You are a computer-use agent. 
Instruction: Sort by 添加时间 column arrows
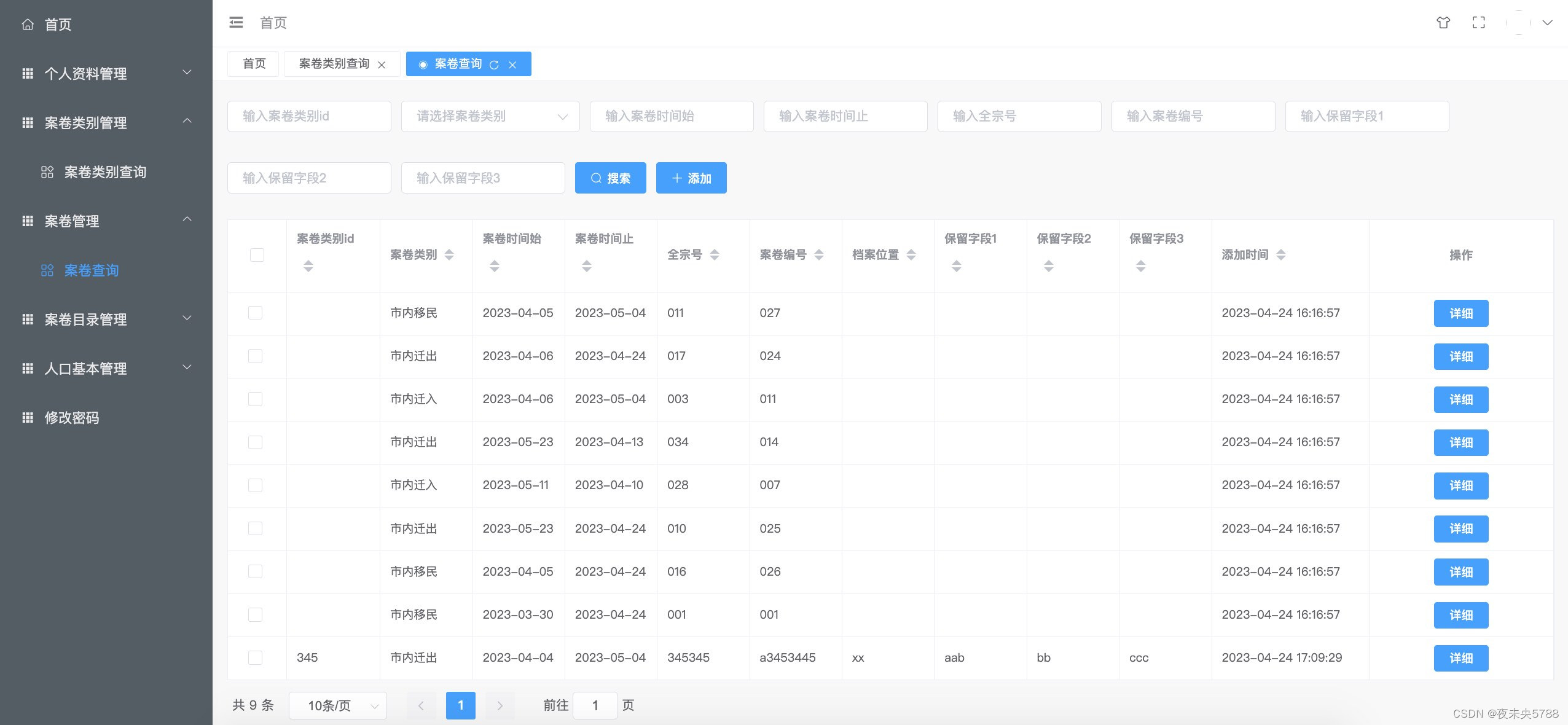pos(1280,254)
